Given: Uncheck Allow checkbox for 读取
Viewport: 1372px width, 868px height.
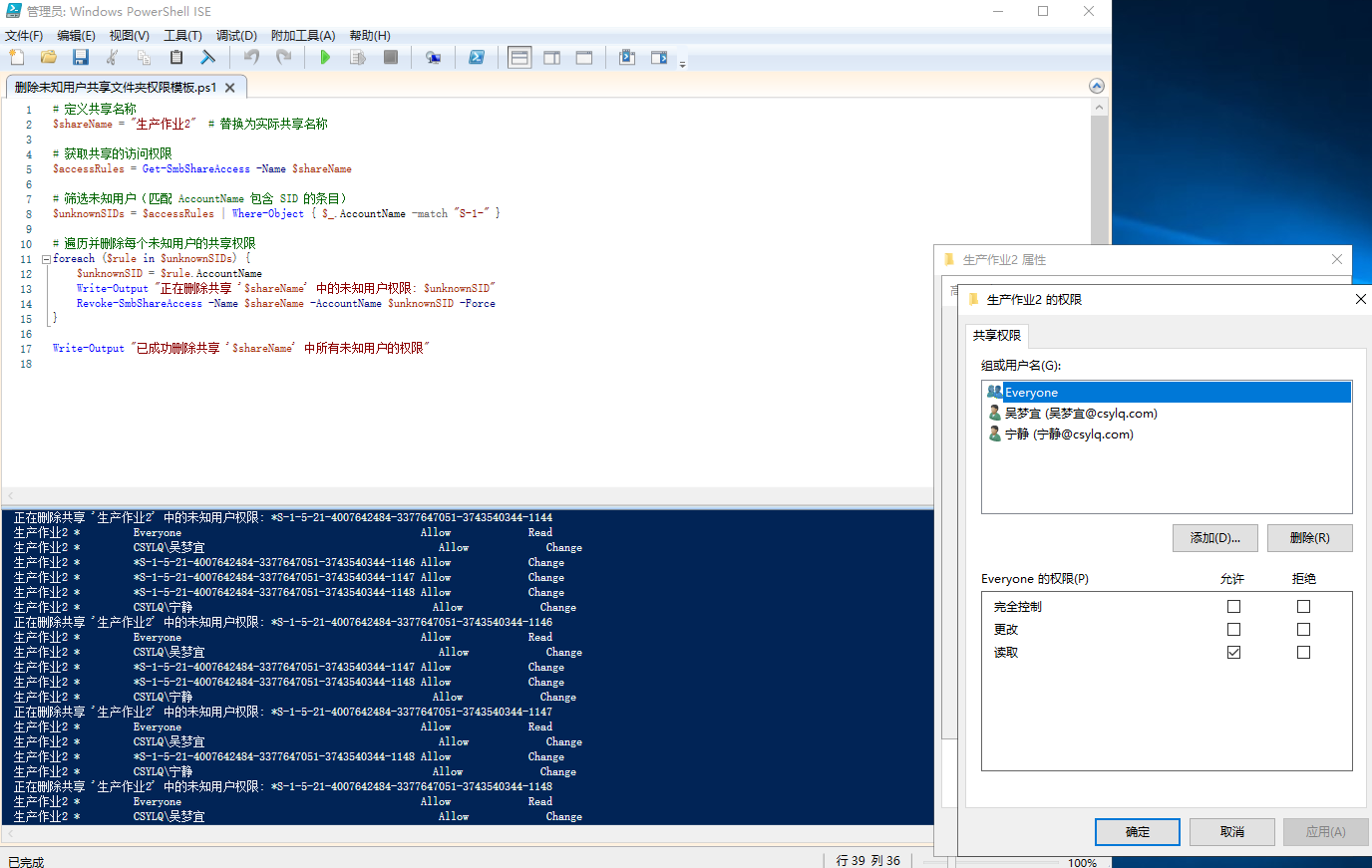Looking at the screenshot, I should pyautogui.click(x=1233, y=652).
